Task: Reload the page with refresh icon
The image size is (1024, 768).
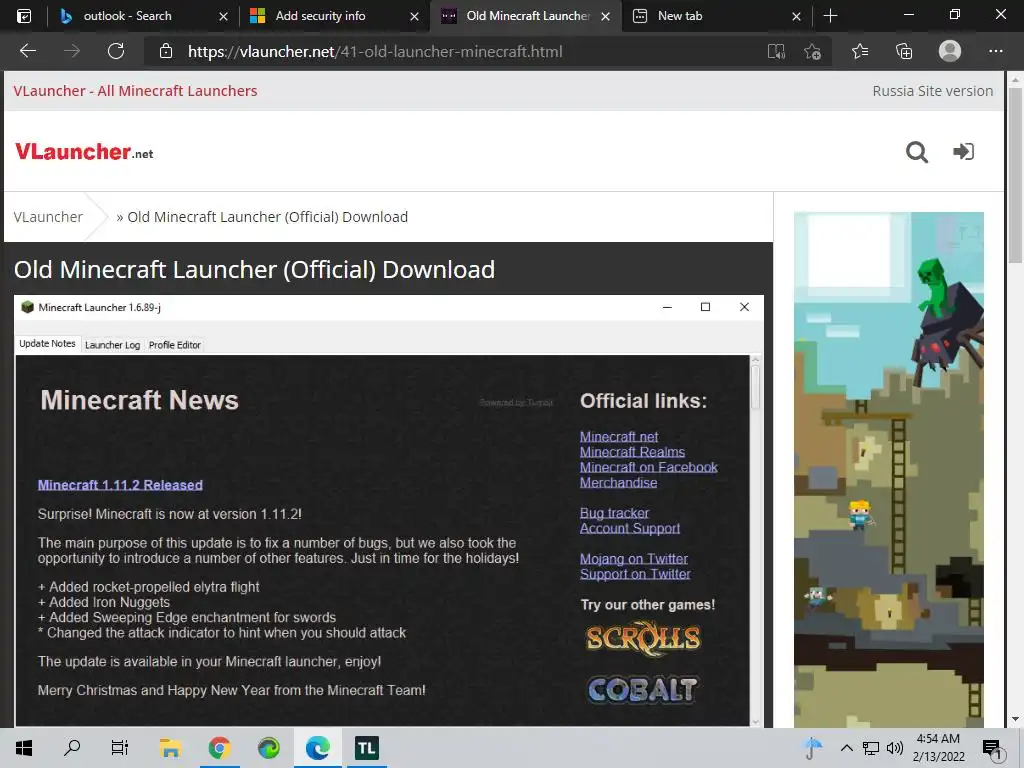Action: click(116, 52)
